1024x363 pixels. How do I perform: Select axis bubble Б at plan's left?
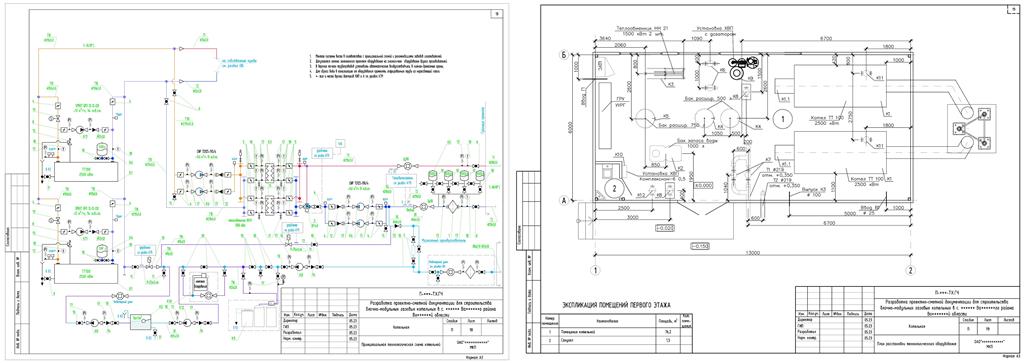coord(563,55)
